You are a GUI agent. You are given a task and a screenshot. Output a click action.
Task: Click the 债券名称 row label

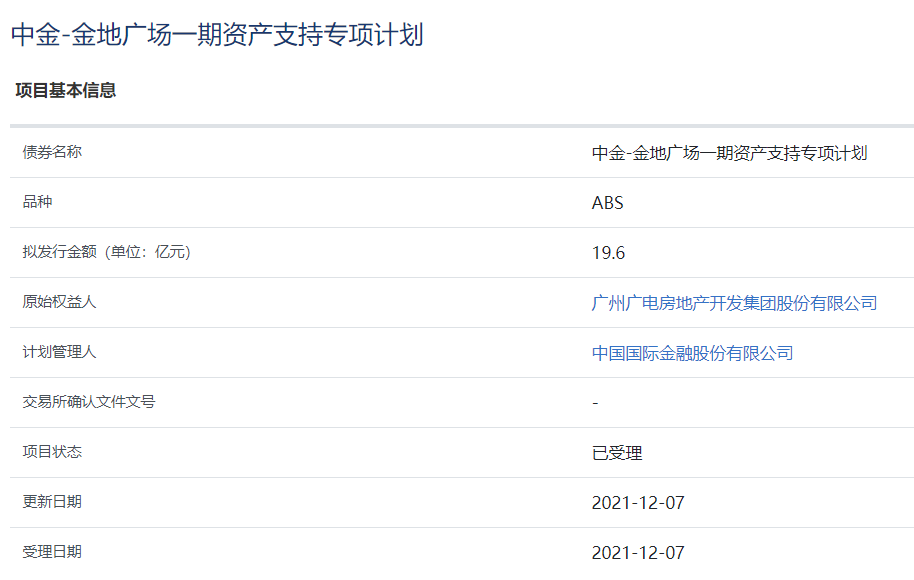[x=52, y=152]
